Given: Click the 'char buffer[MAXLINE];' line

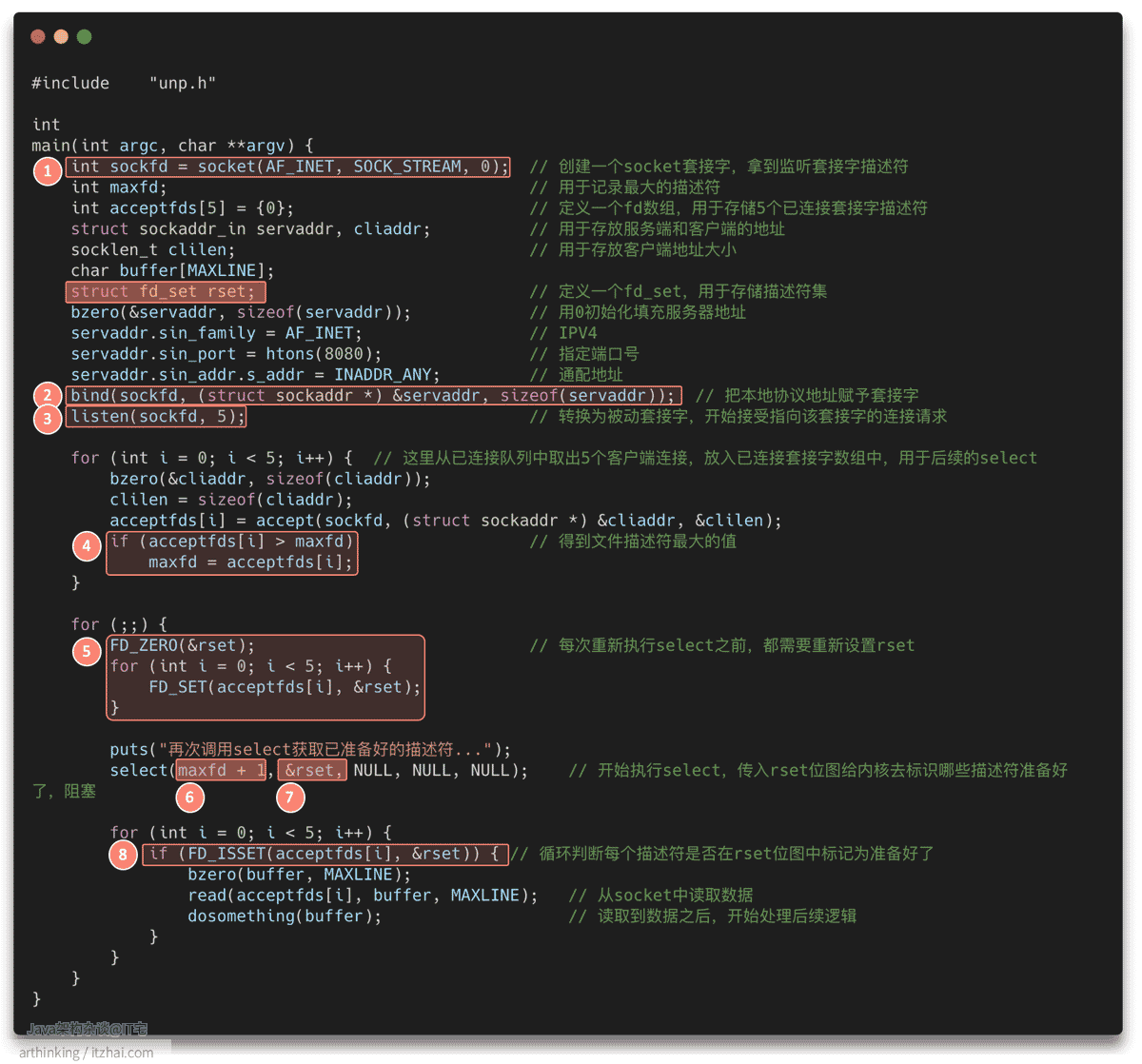Looking at the screenshot, I should point(172,271).
